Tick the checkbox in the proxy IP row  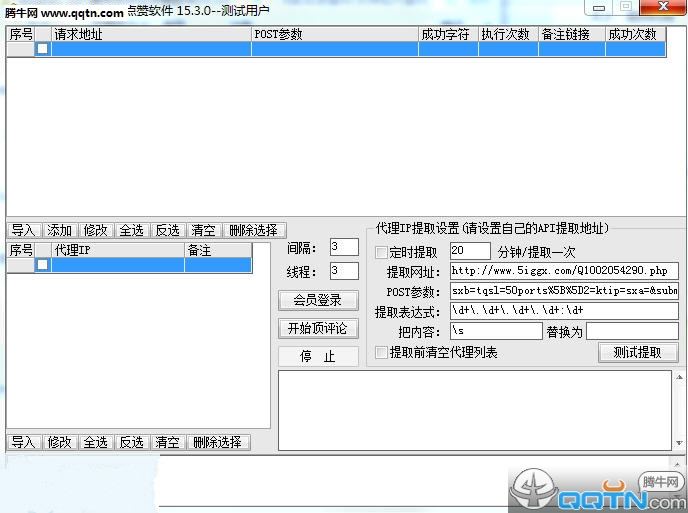pyautogui.click(x=43, y=265)
